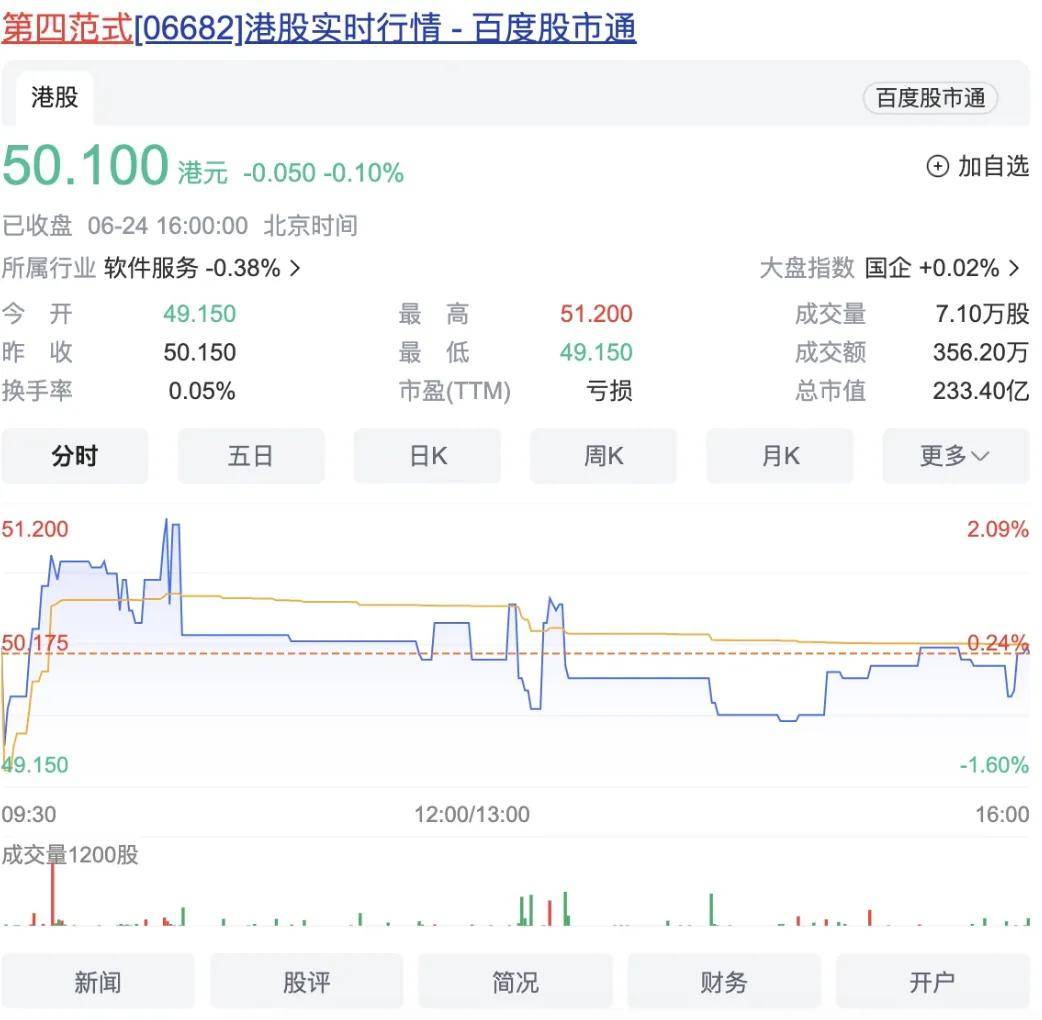This screenshot has width=1042, height=1020.
Task: Click the 成交量 value 7.10万股
Action: pyautogui.click(x=982, y=314)
